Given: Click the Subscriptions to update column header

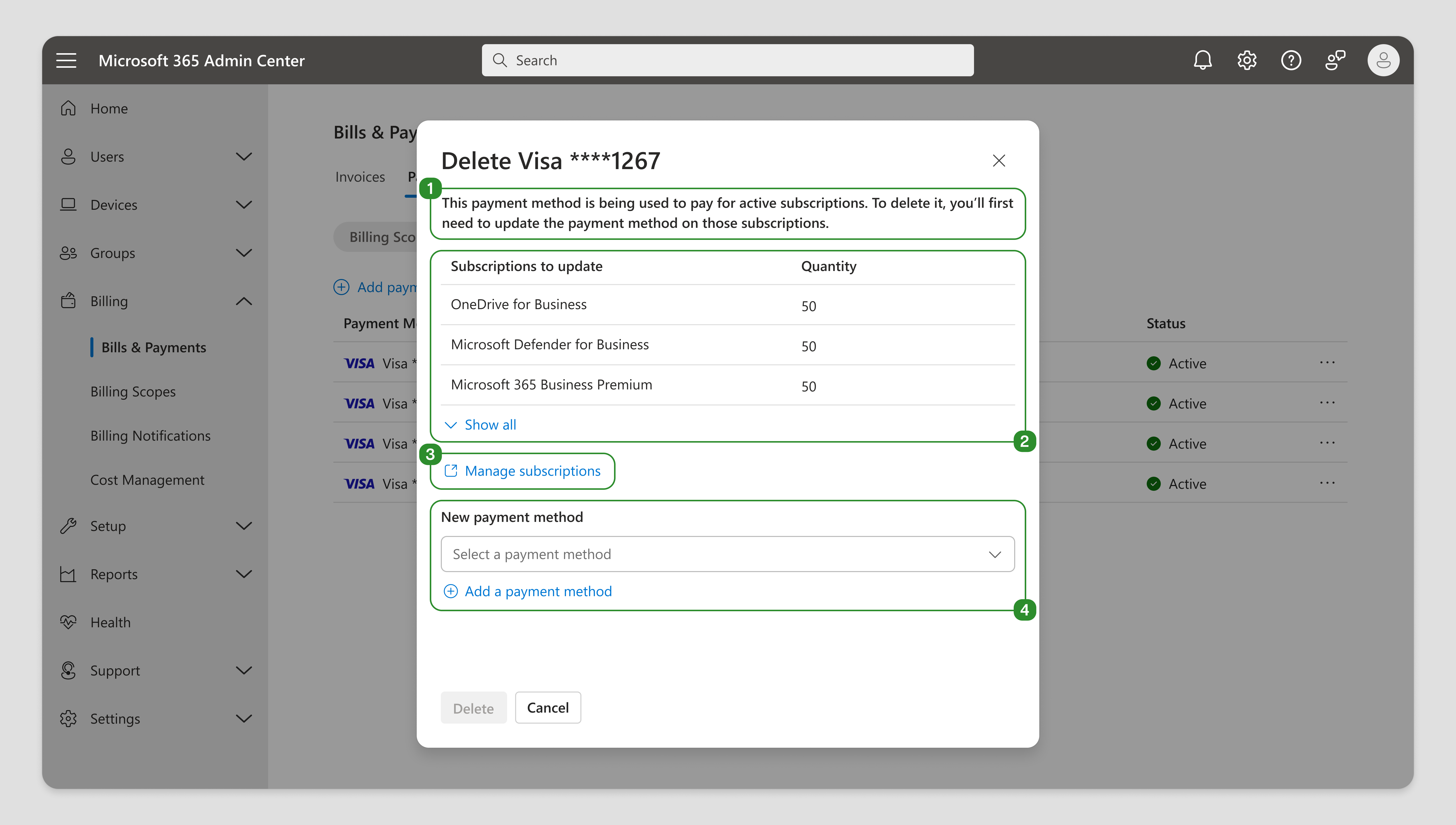Looking at the screenshot, I should pos(526,266).
